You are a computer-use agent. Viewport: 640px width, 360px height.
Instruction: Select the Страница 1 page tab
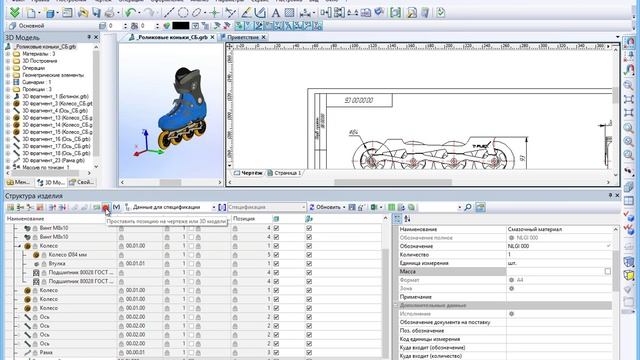pyautogui.click(x=284, y=173)
